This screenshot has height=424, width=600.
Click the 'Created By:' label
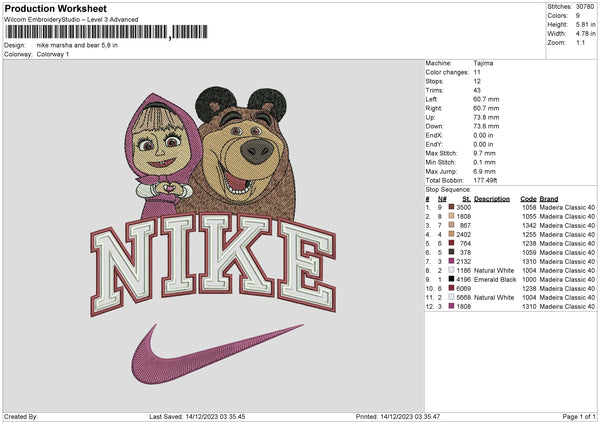pyautogui.click(x=21, y=416)
